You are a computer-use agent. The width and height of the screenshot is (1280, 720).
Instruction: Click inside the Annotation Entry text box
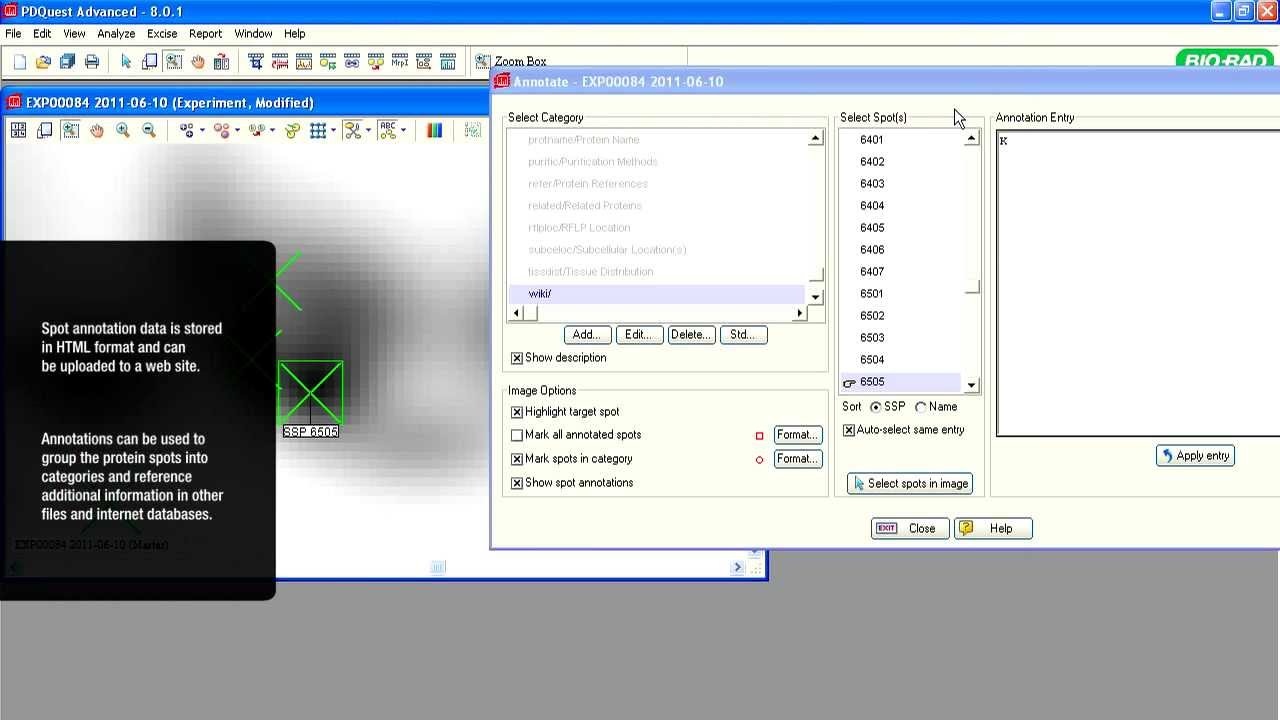(1138, 283)
